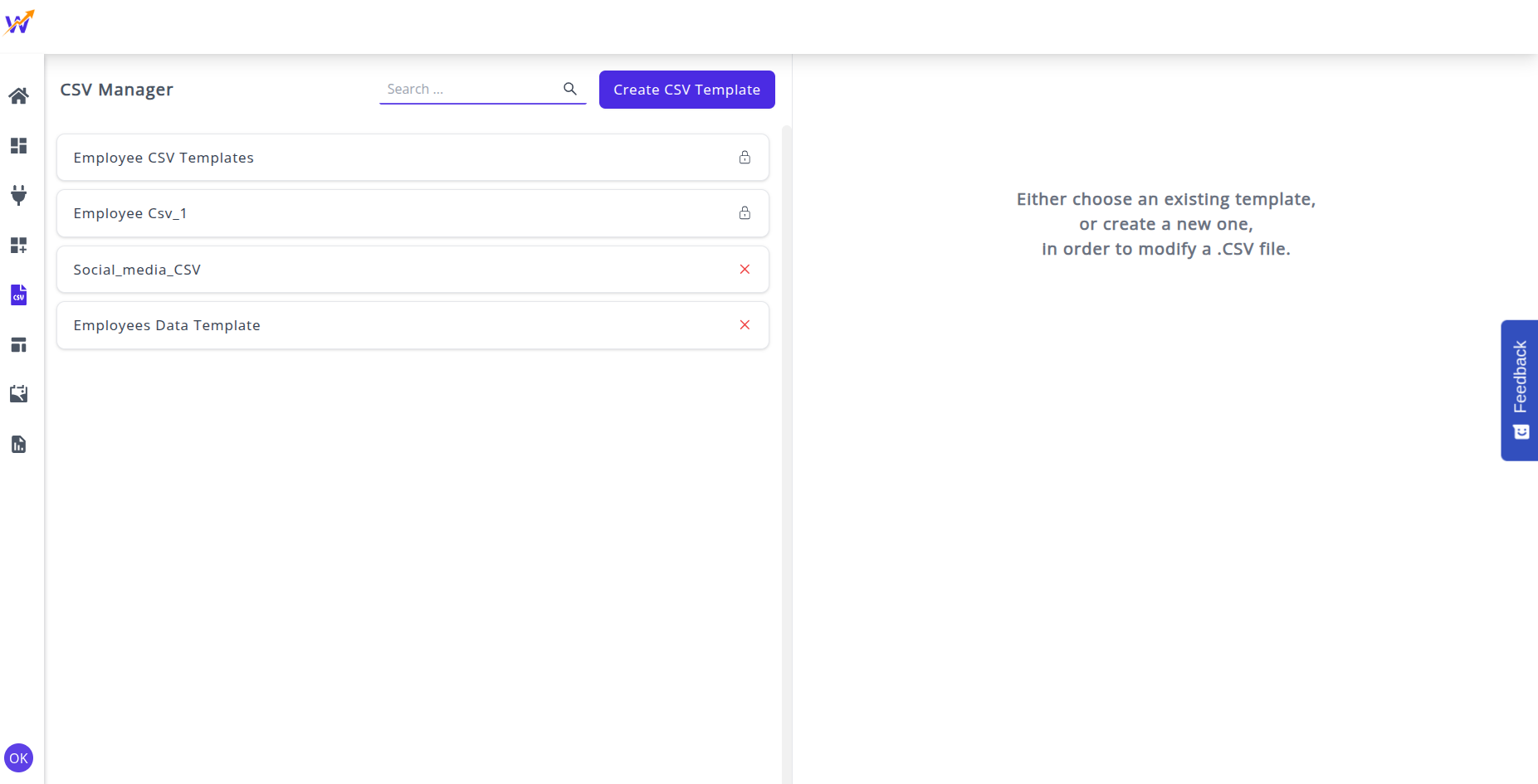Click the app logo at top left
The image size is (1538, 784).
click(19, 22)
